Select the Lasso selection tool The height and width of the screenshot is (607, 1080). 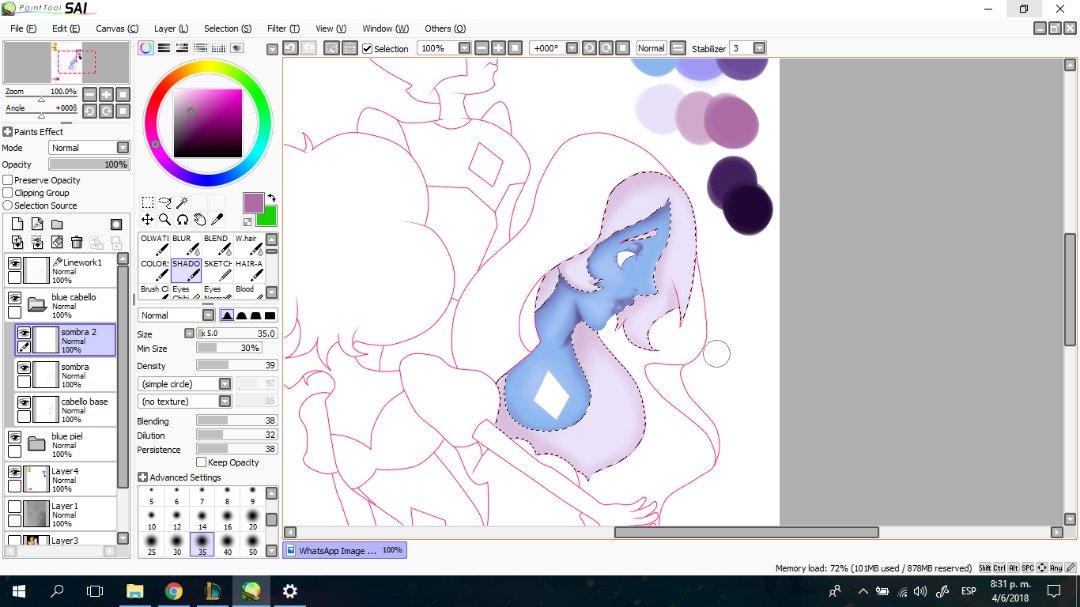pos(165,202)
